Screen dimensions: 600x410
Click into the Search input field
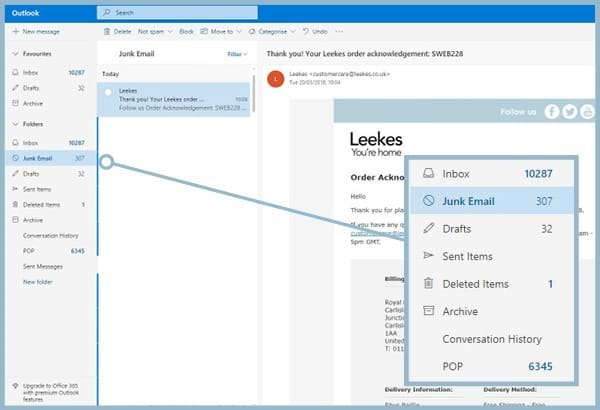pyautogui.click(x=177, y=13)
